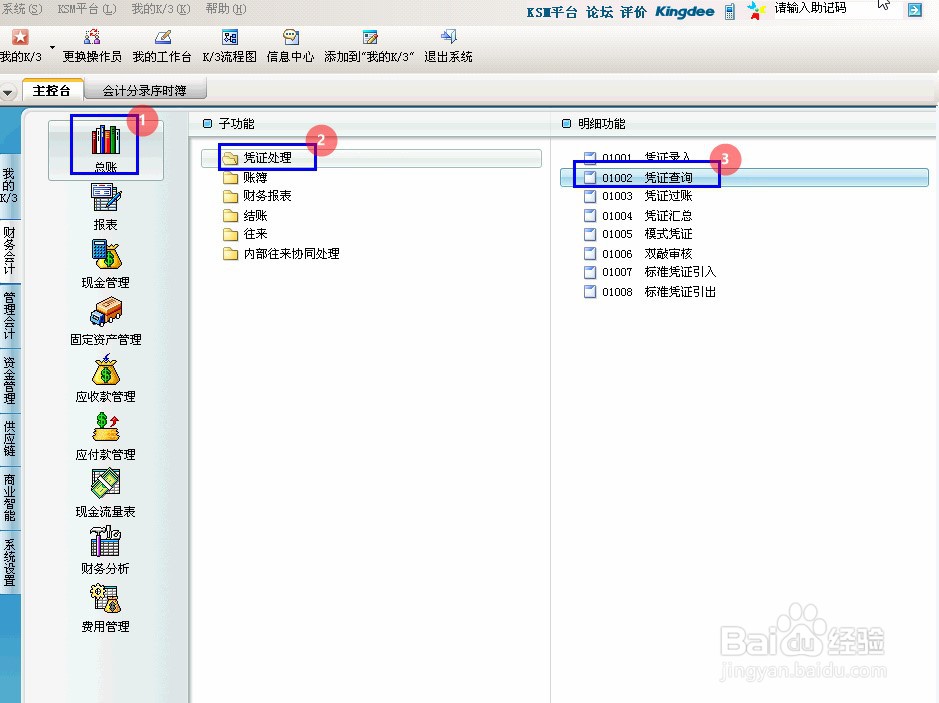Open the 系统(S) menu
This screenshot has height=703, width=939.
(x=22, y=9)
